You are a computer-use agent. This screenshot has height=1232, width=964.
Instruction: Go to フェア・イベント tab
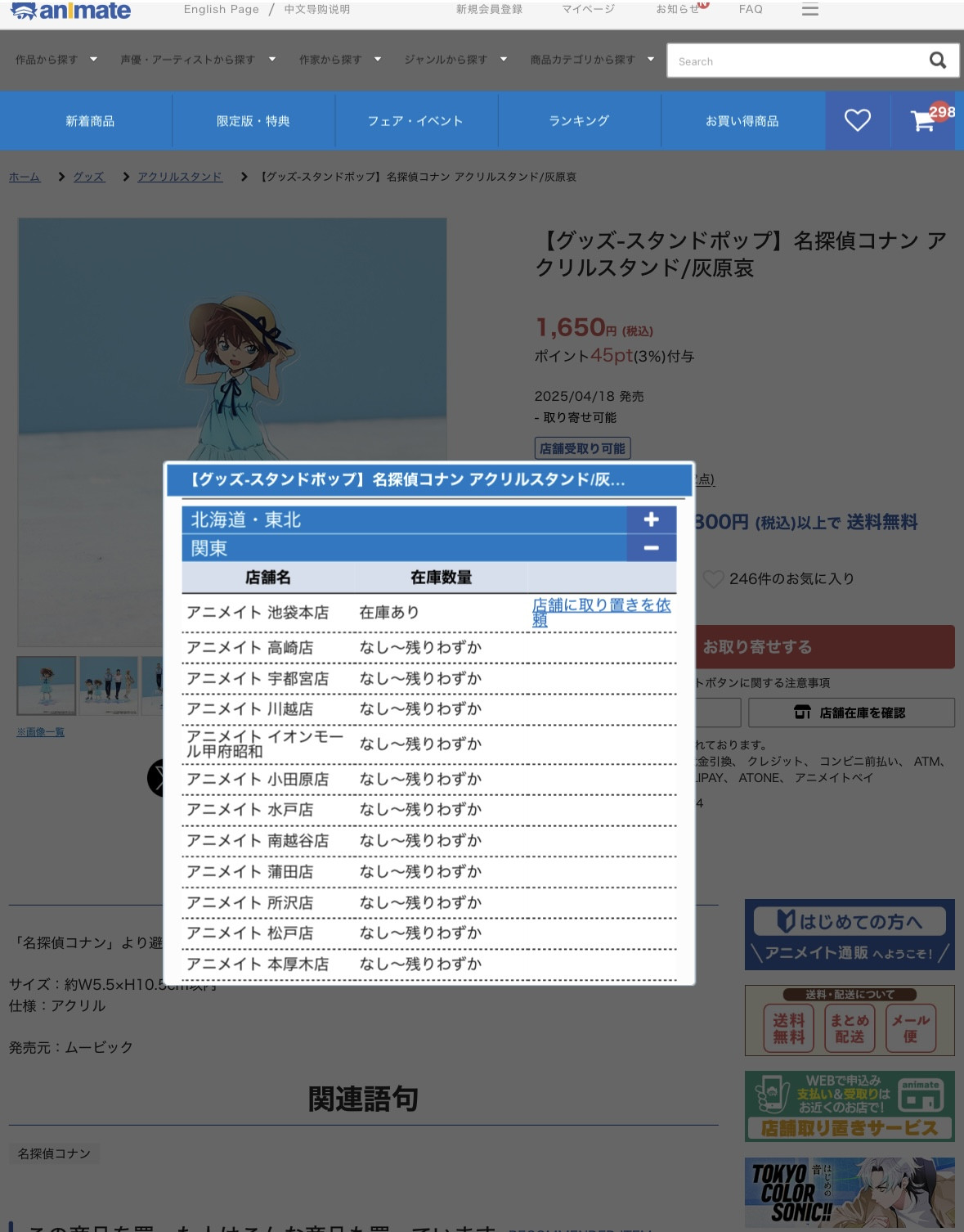tap(415, 120)
